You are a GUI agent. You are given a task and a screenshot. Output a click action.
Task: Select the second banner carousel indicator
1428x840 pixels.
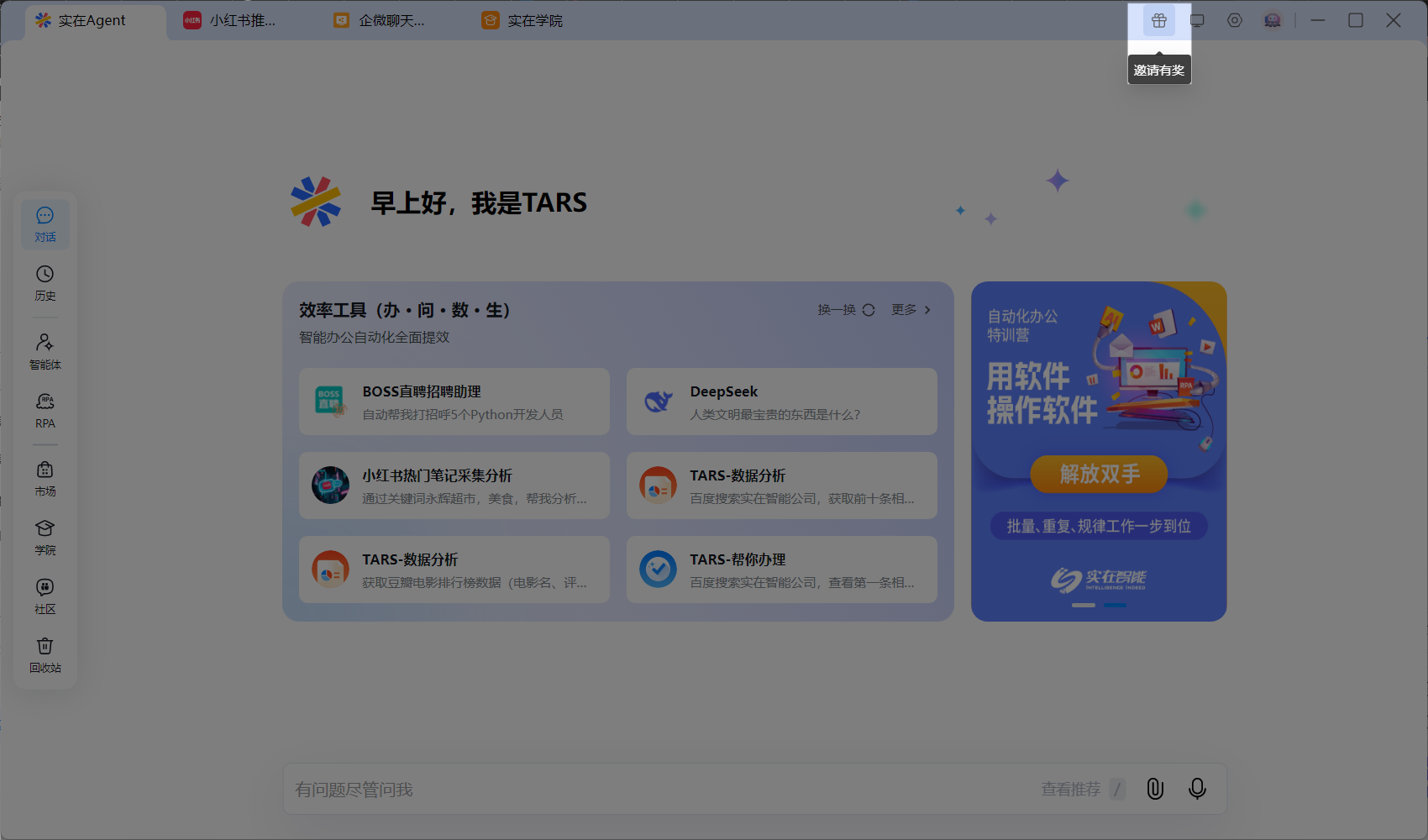1115,605
